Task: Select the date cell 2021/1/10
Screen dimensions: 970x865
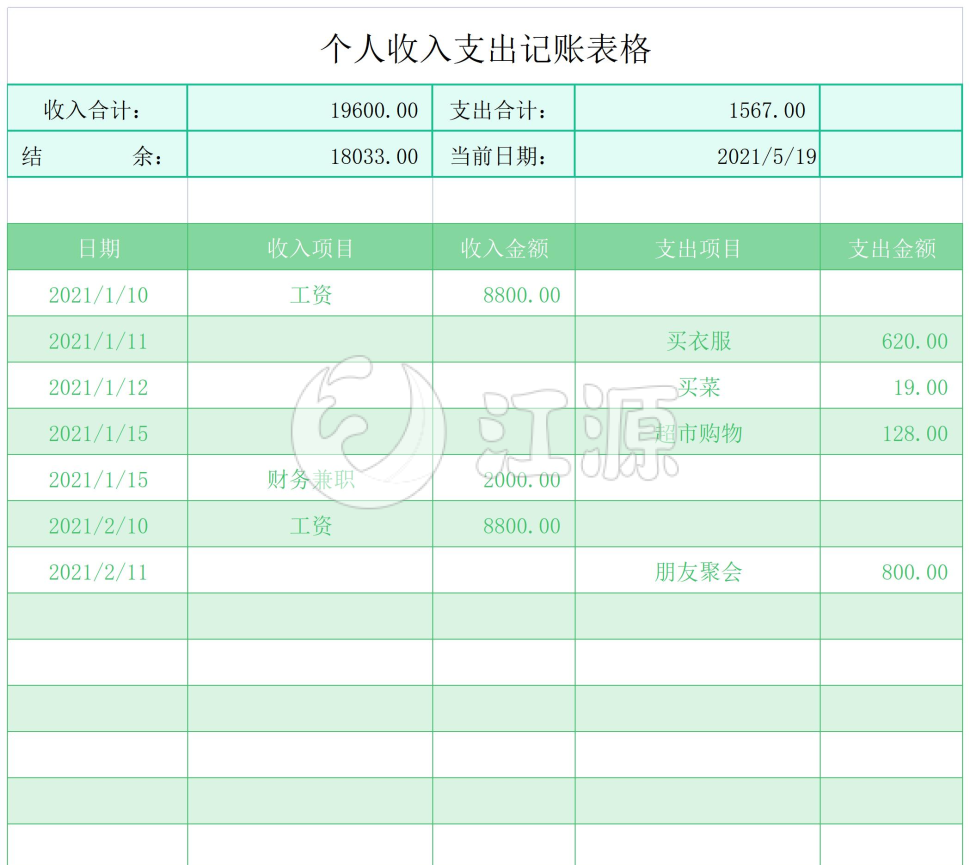Action: 97,293
